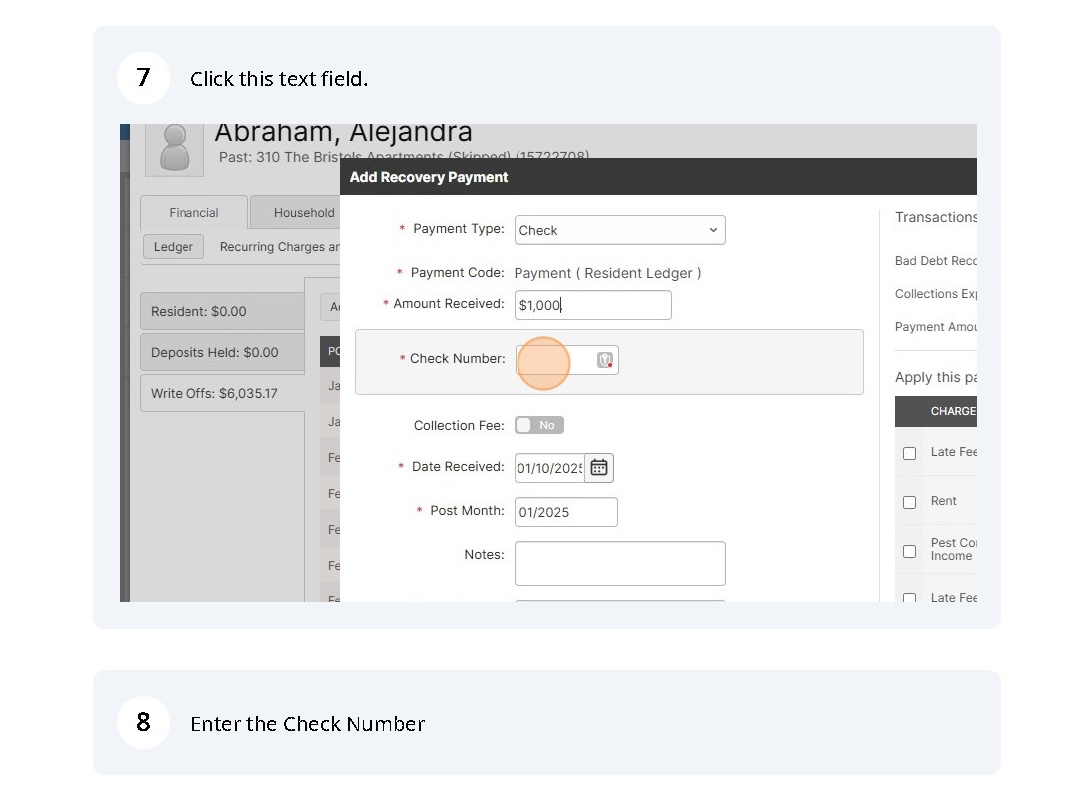
Task: Click the Amount Received field
Action: tap(593, 305)
